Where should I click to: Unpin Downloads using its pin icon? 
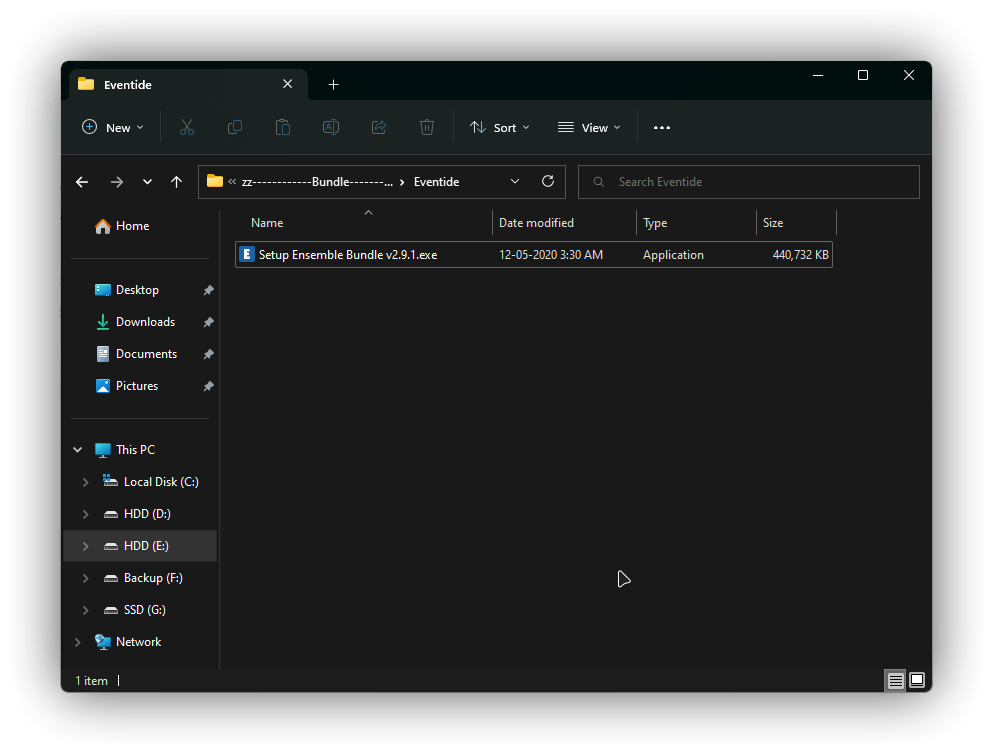click(208, 322)
